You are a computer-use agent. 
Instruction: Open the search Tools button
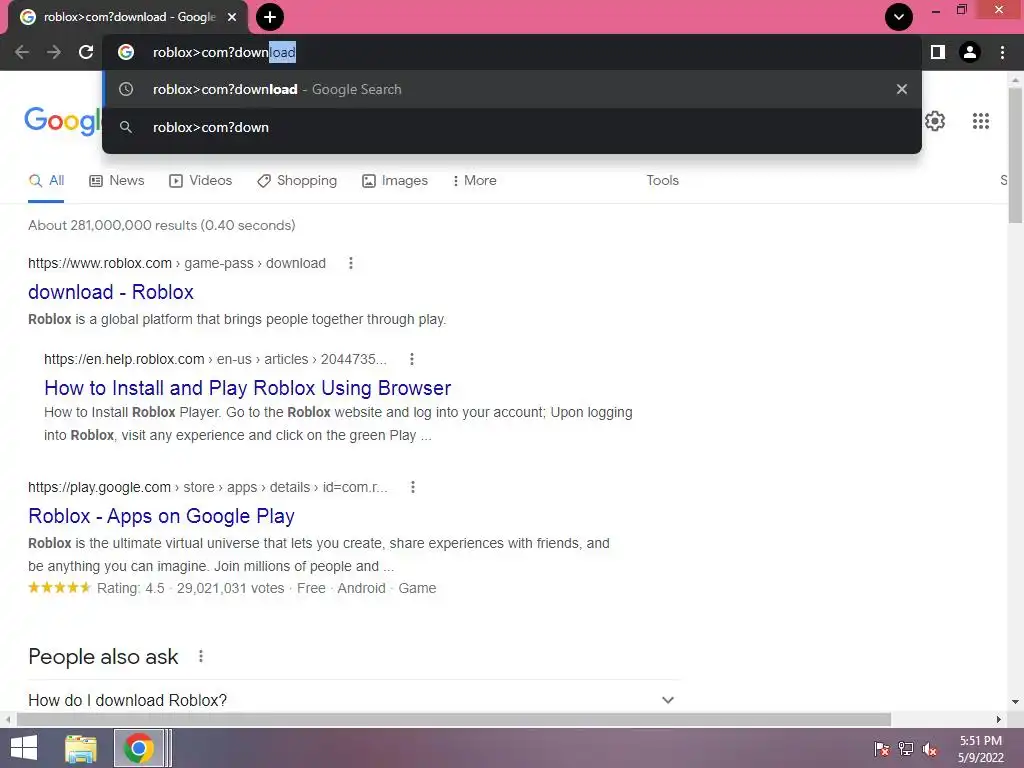[x=662, y=181]
